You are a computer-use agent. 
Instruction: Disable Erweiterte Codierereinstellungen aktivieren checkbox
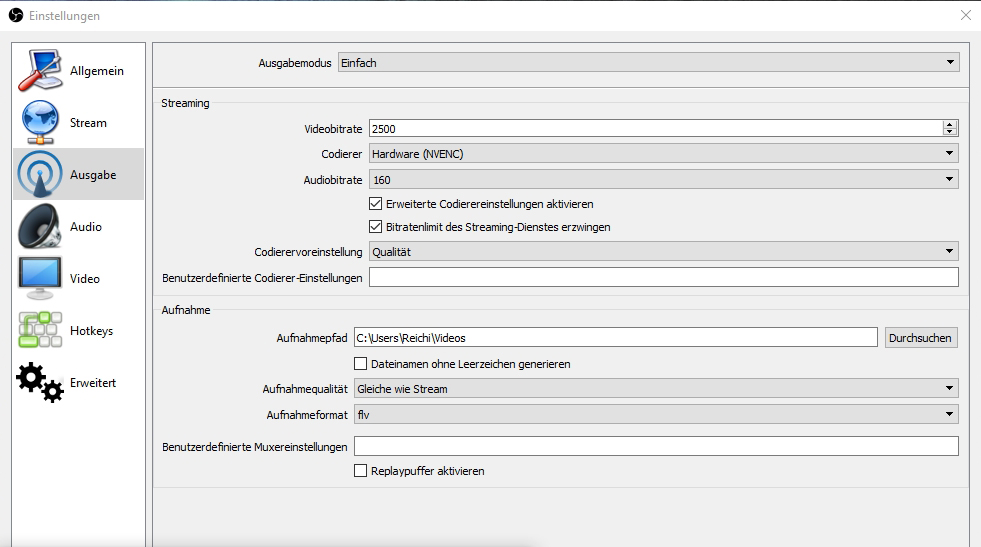pyautogui.click(x=376, y=203)
